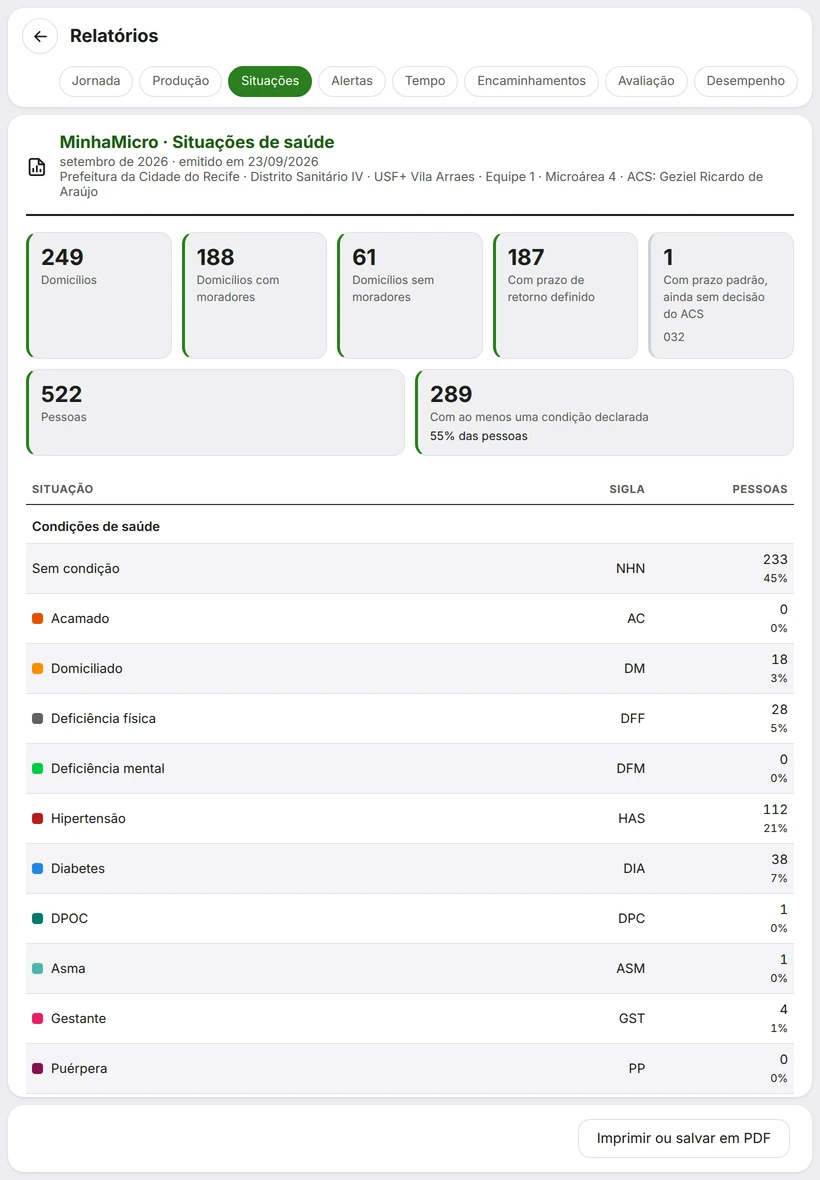Click the DIA sigla

pos(634,868)
